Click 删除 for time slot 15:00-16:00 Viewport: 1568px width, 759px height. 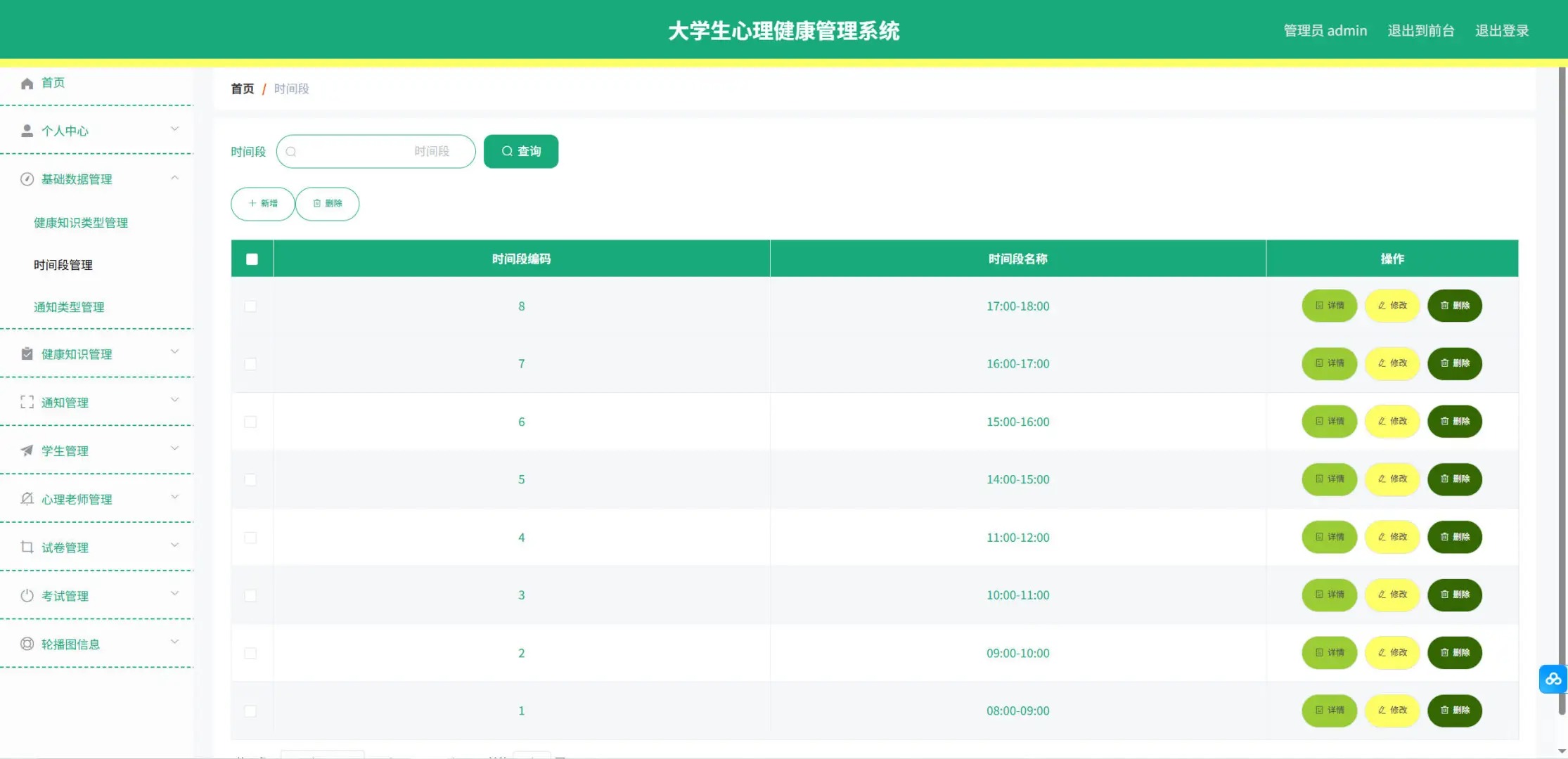click(x=1455, y=422)
